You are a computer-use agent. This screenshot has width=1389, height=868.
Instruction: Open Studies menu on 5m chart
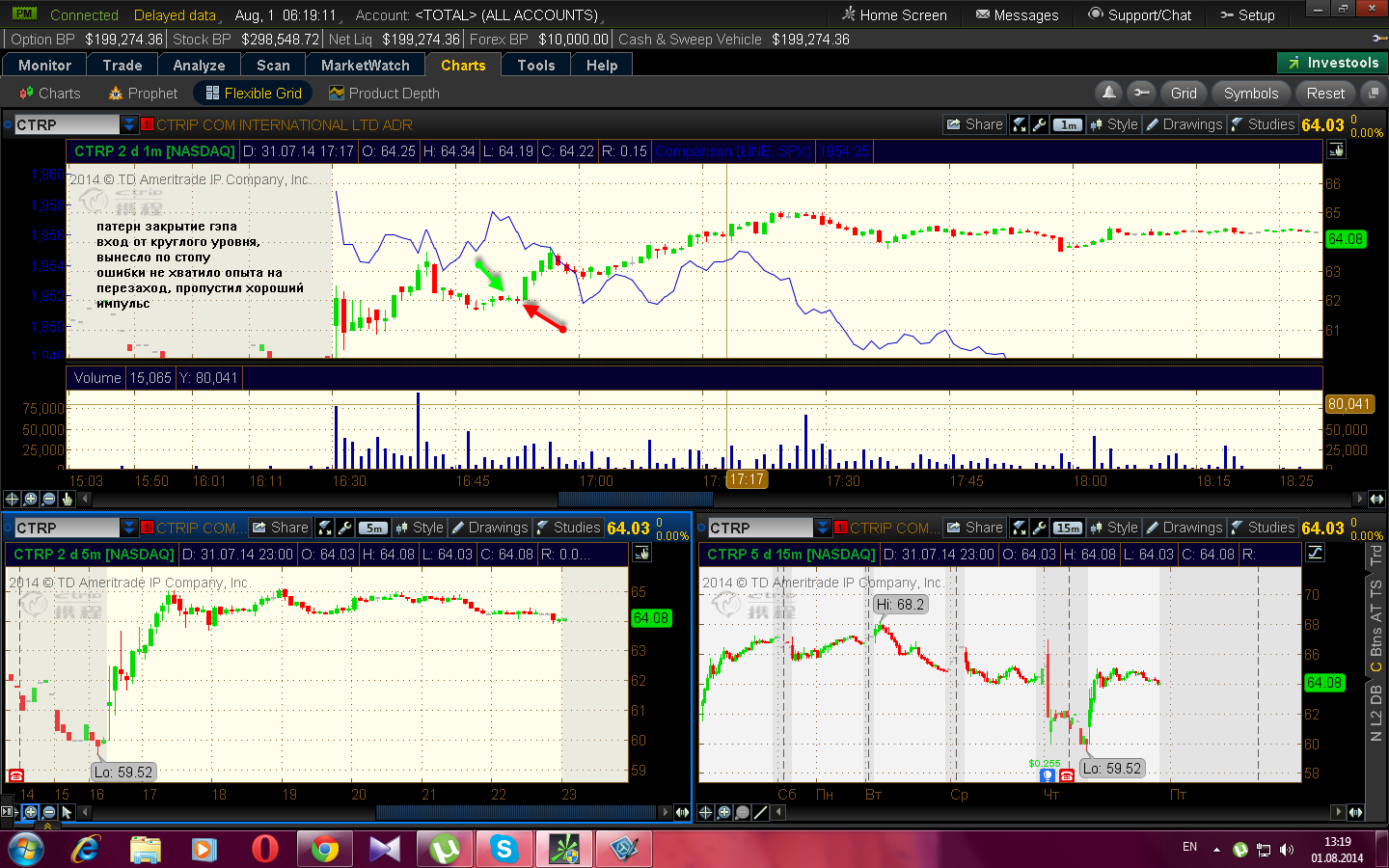click(x=568, y=528)
